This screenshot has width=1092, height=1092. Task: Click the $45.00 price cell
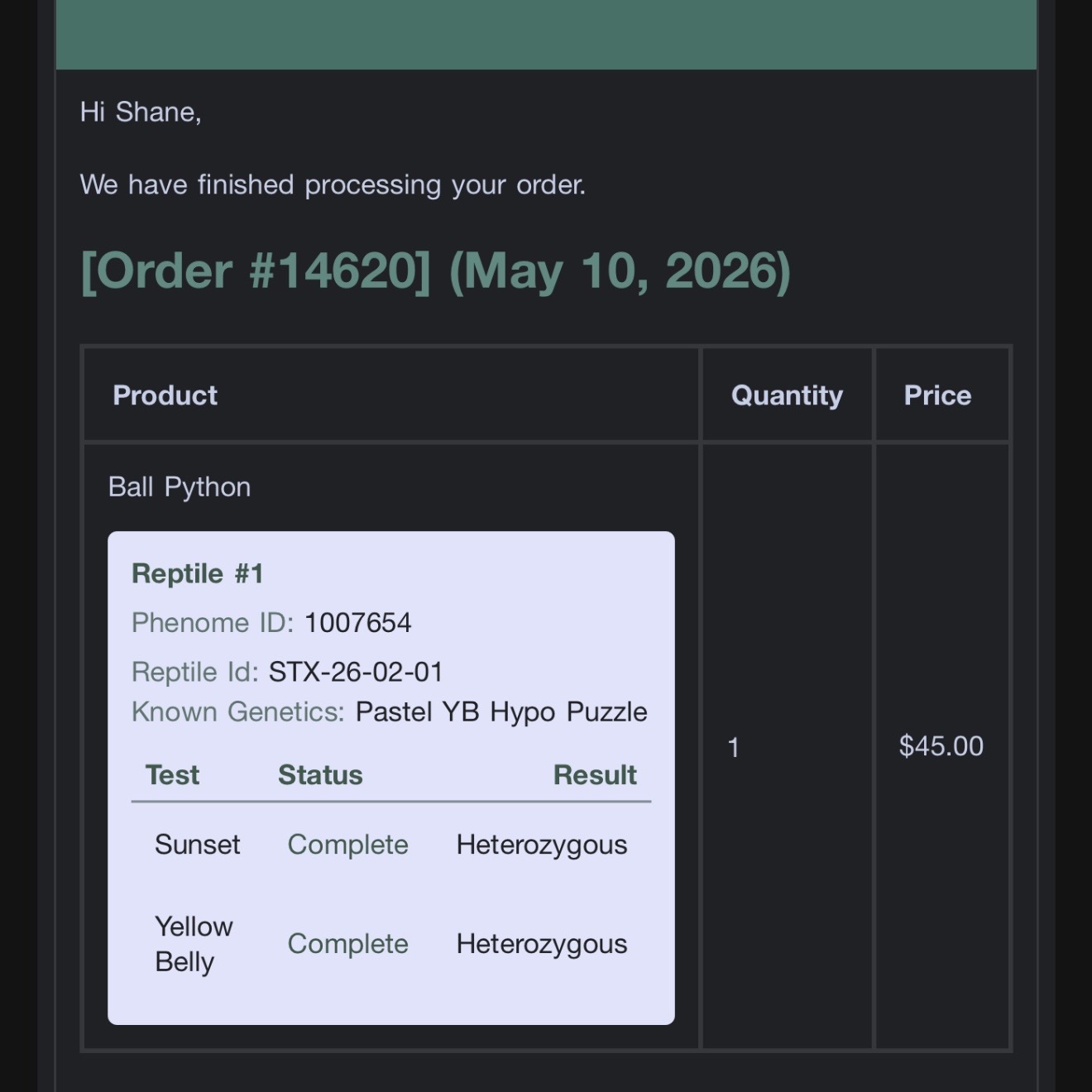click(941, 746)
